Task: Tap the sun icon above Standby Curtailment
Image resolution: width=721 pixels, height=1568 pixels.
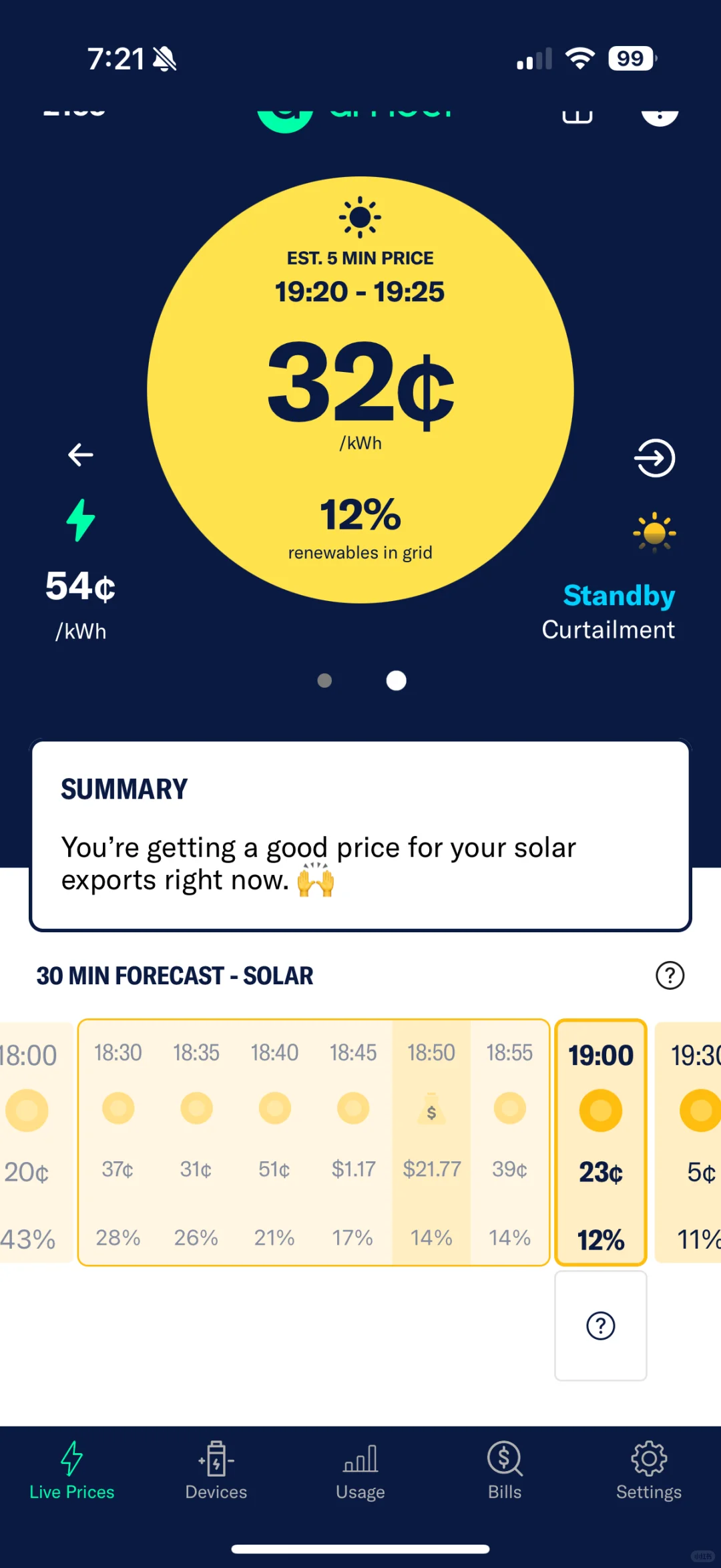Action: (x=654, y=533)
